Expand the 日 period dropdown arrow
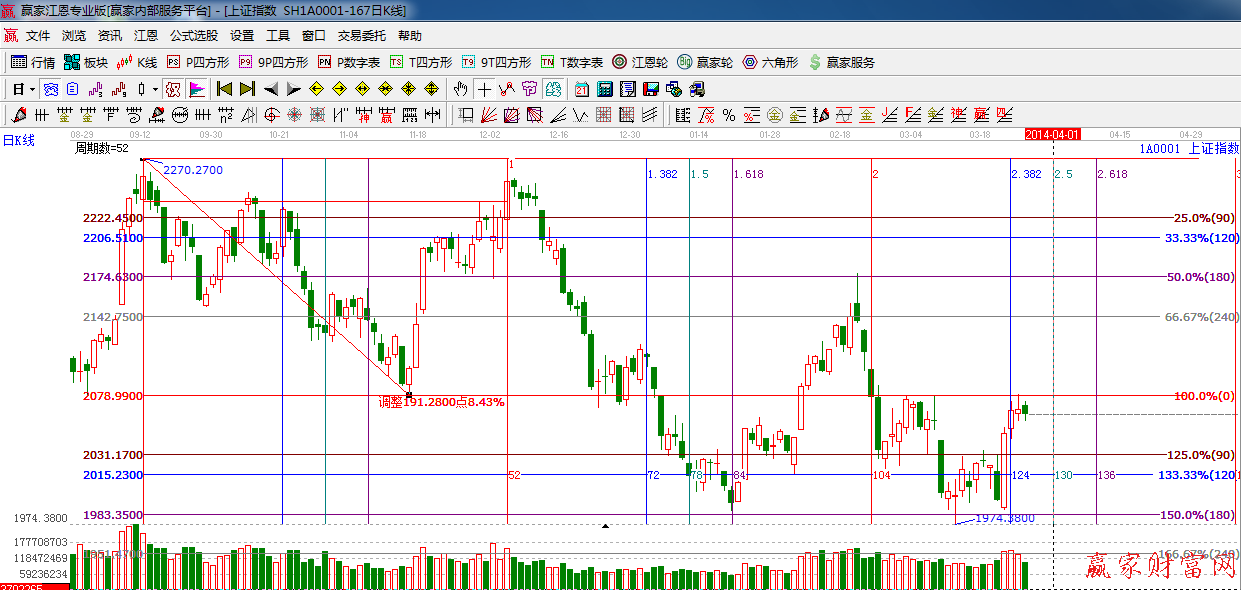The height and width of the screenshot is (590, 1241). (33, 89)
